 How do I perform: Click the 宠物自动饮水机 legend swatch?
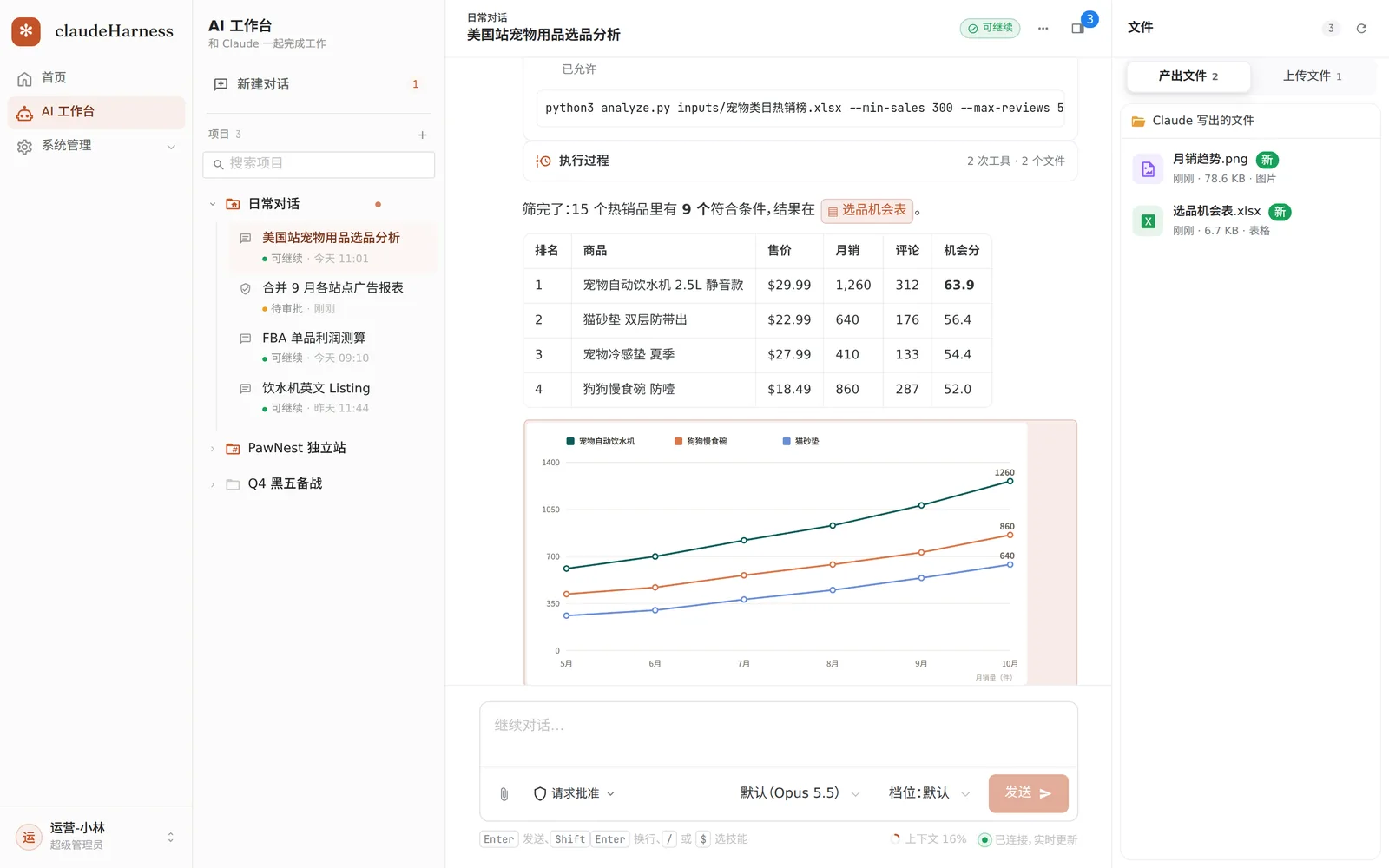570,441
